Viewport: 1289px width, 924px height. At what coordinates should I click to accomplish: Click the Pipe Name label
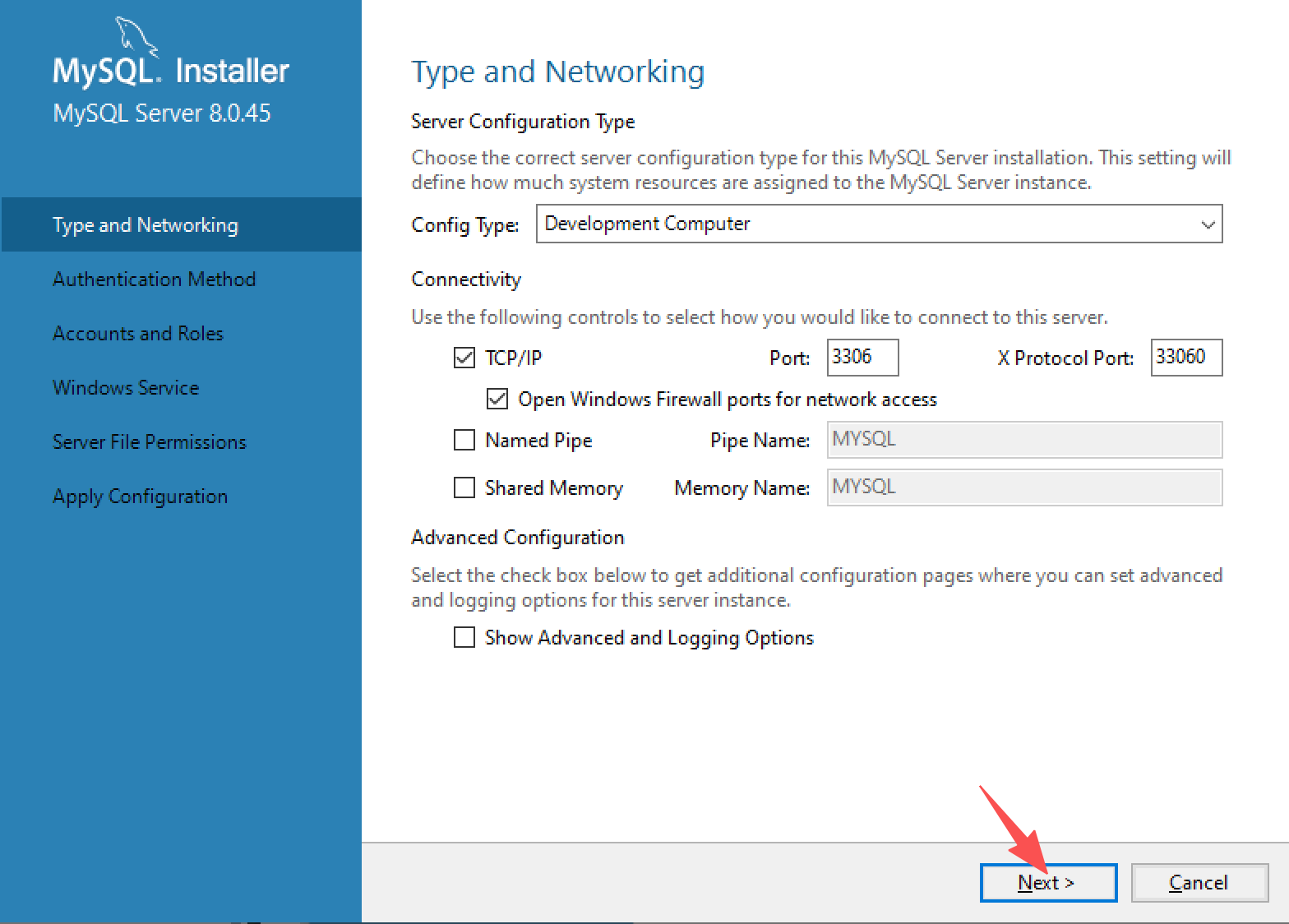click(760, 441)
